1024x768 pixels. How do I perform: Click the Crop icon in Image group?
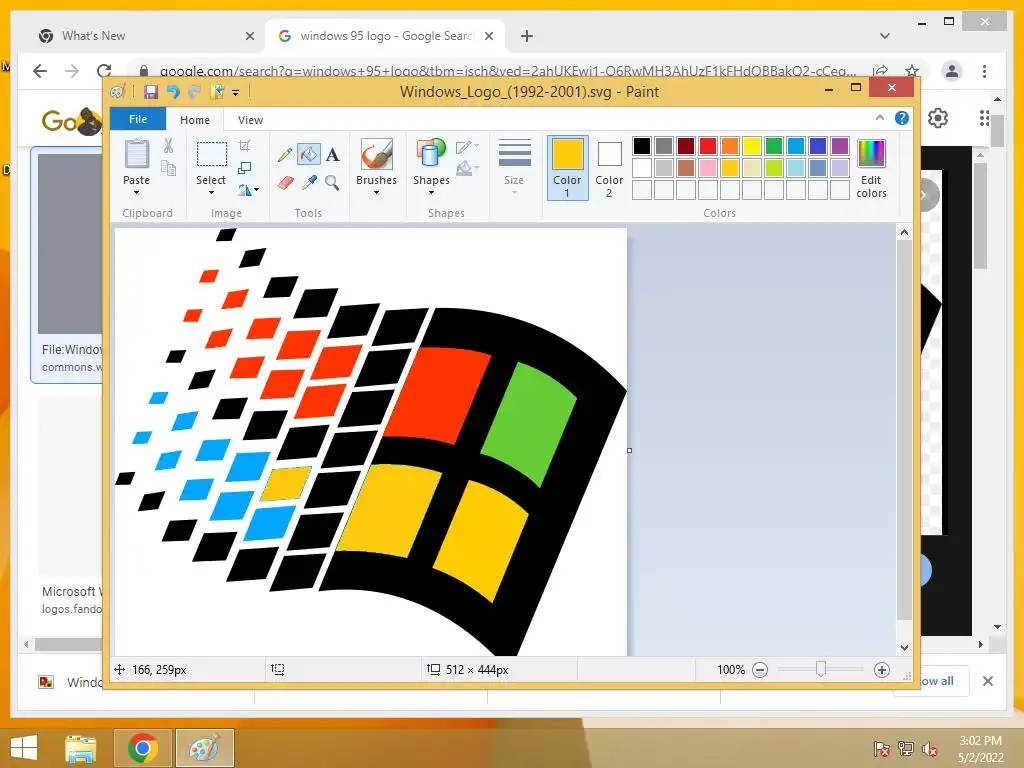245,146
